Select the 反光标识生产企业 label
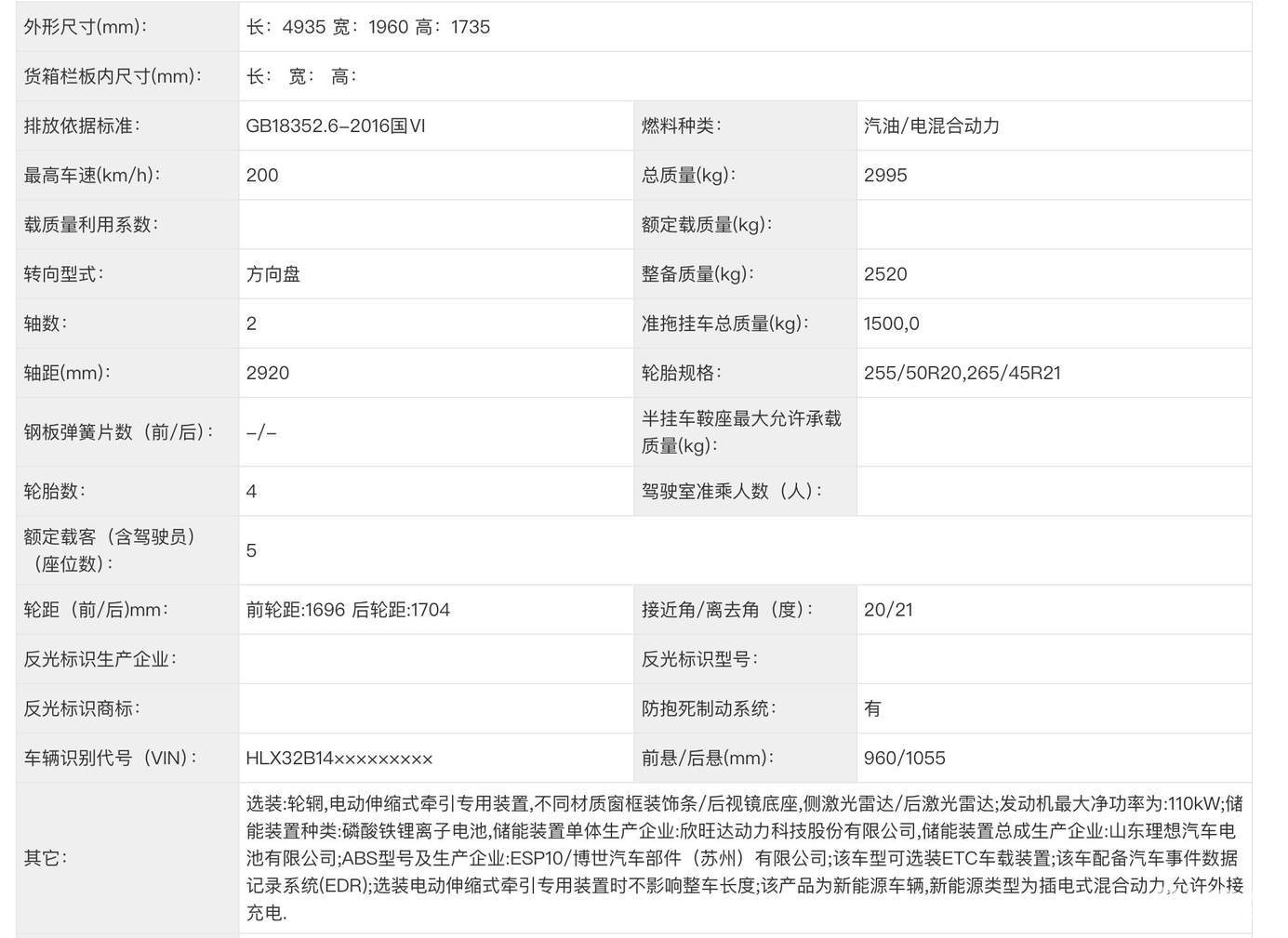The width and height of the screenshot is (1288, 938). pyautogui.click(x=100, y=659)
